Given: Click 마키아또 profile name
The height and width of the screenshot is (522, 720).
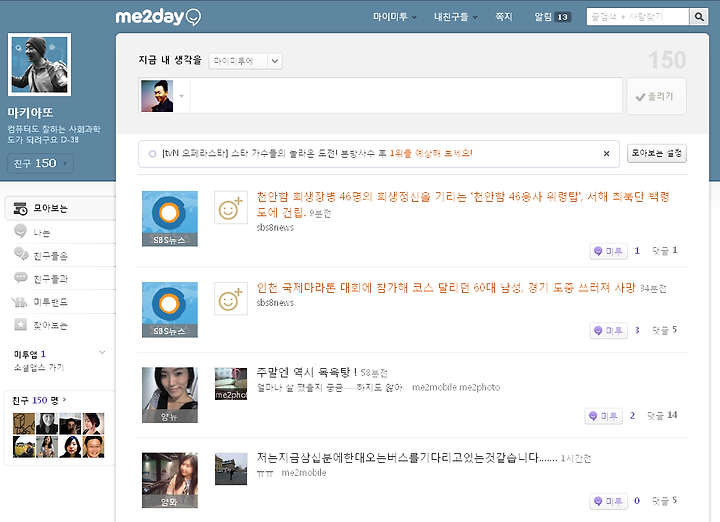Looking at the screenshot, I should coord(30,113).
